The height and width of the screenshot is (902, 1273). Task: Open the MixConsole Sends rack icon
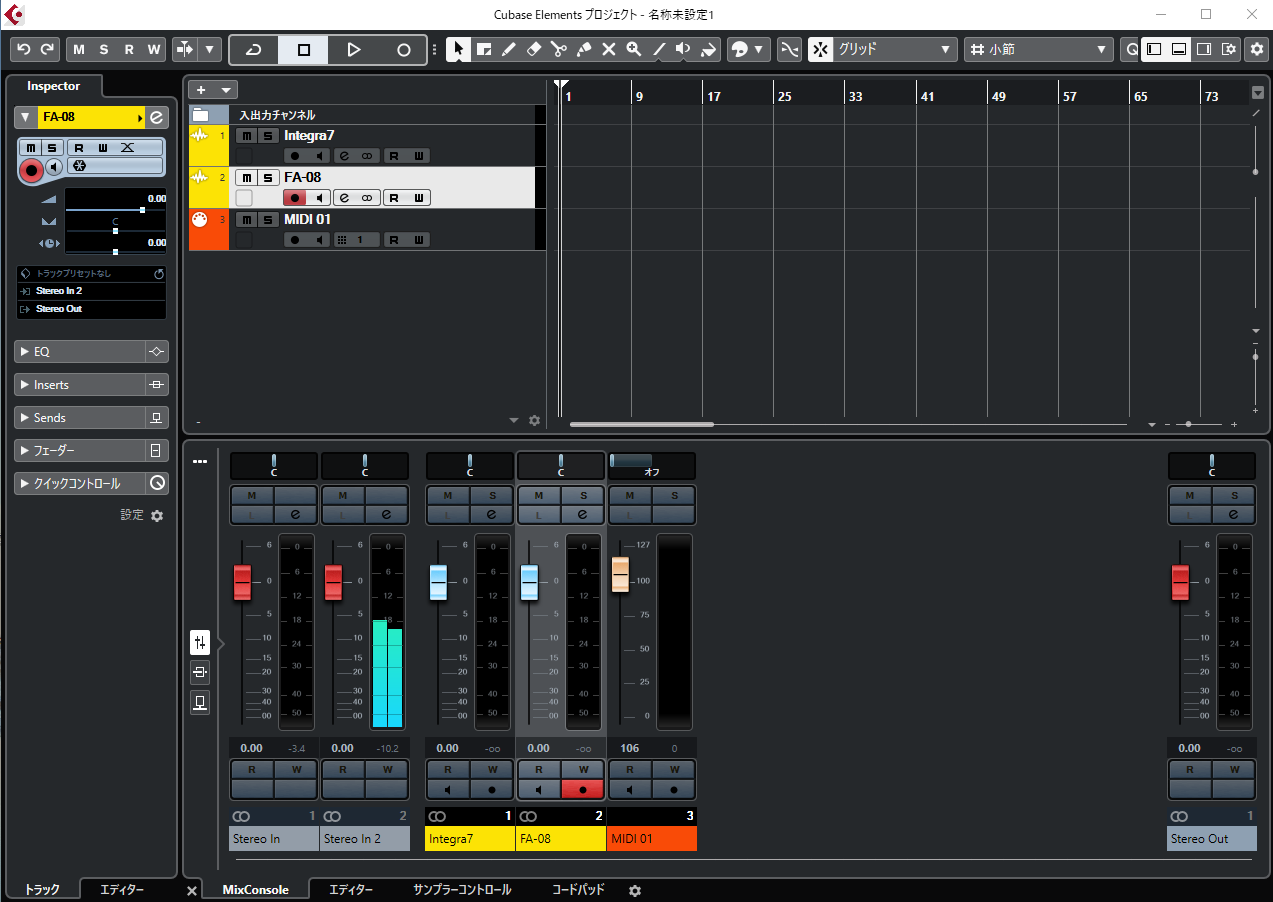click(x=200, y=703)
